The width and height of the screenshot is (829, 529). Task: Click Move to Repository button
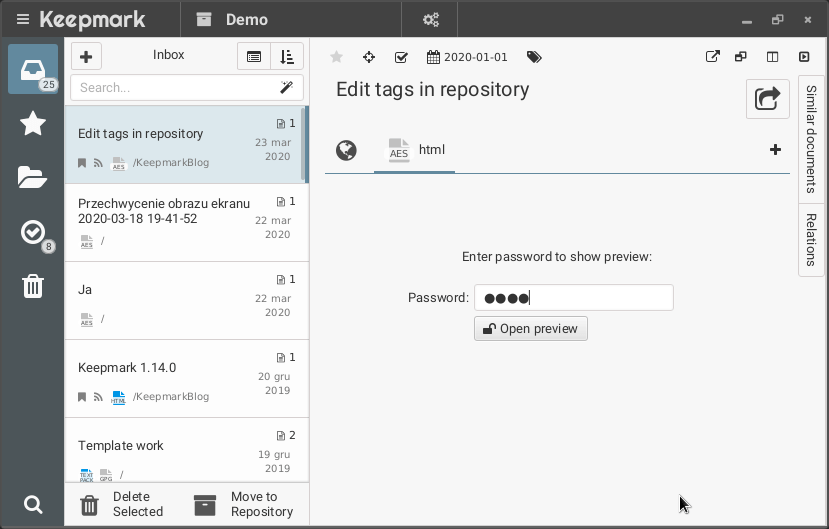[x=244, y=504]
